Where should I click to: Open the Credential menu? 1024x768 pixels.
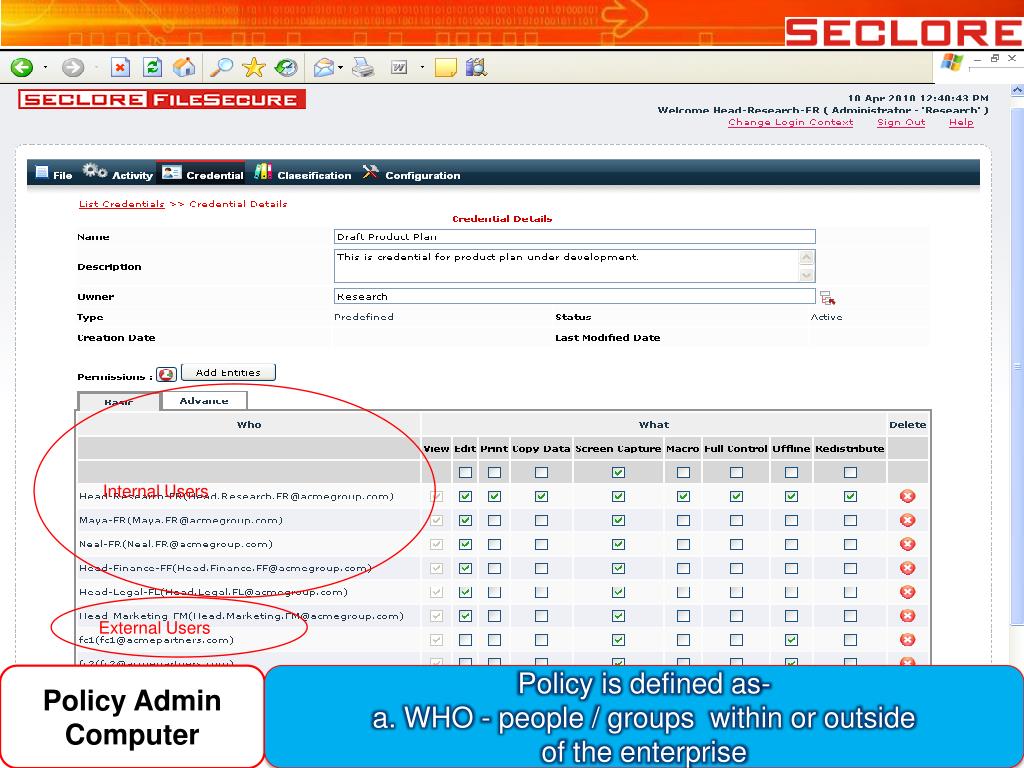[202, 174]
